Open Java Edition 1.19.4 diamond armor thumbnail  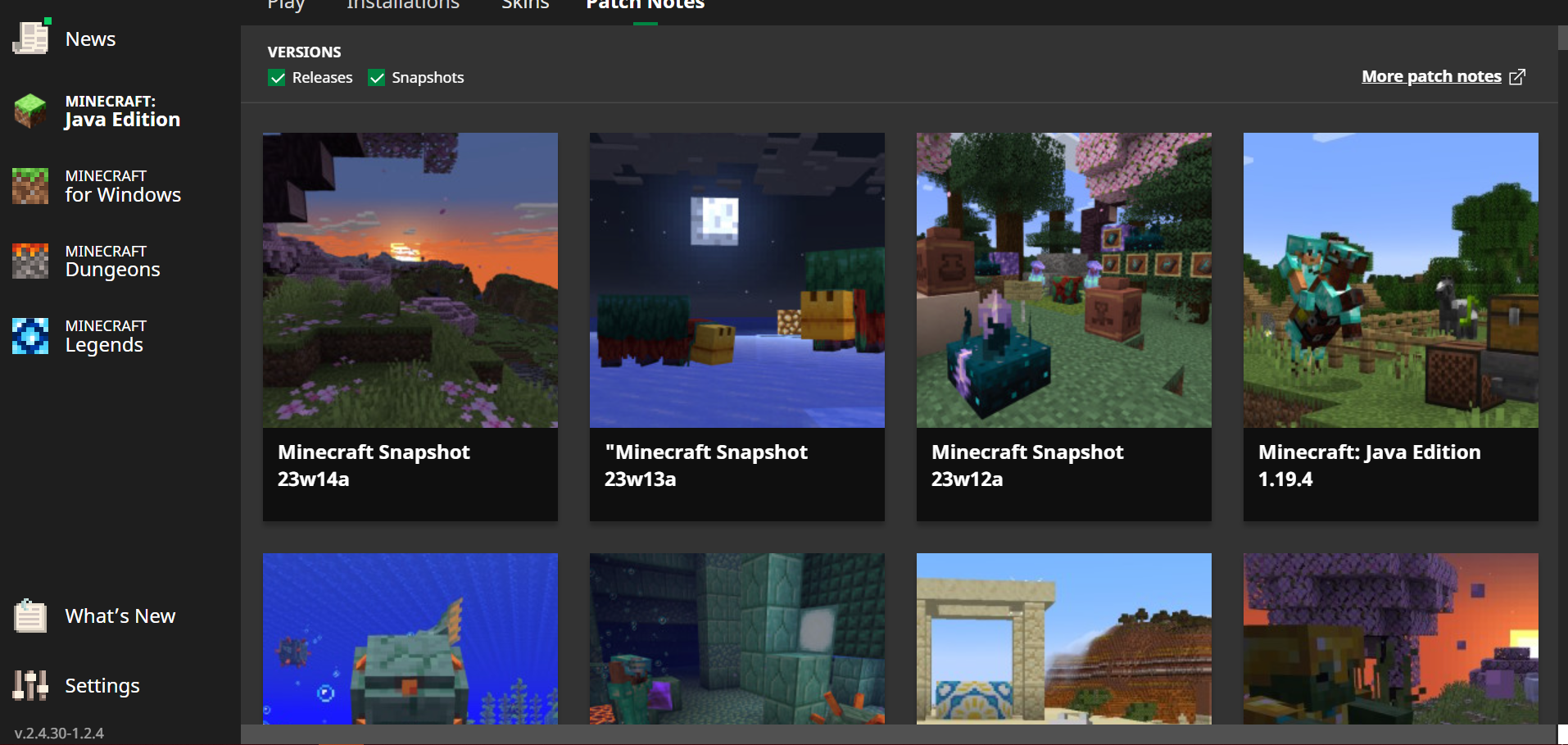pyautogui.click(x=1391, y=280)
